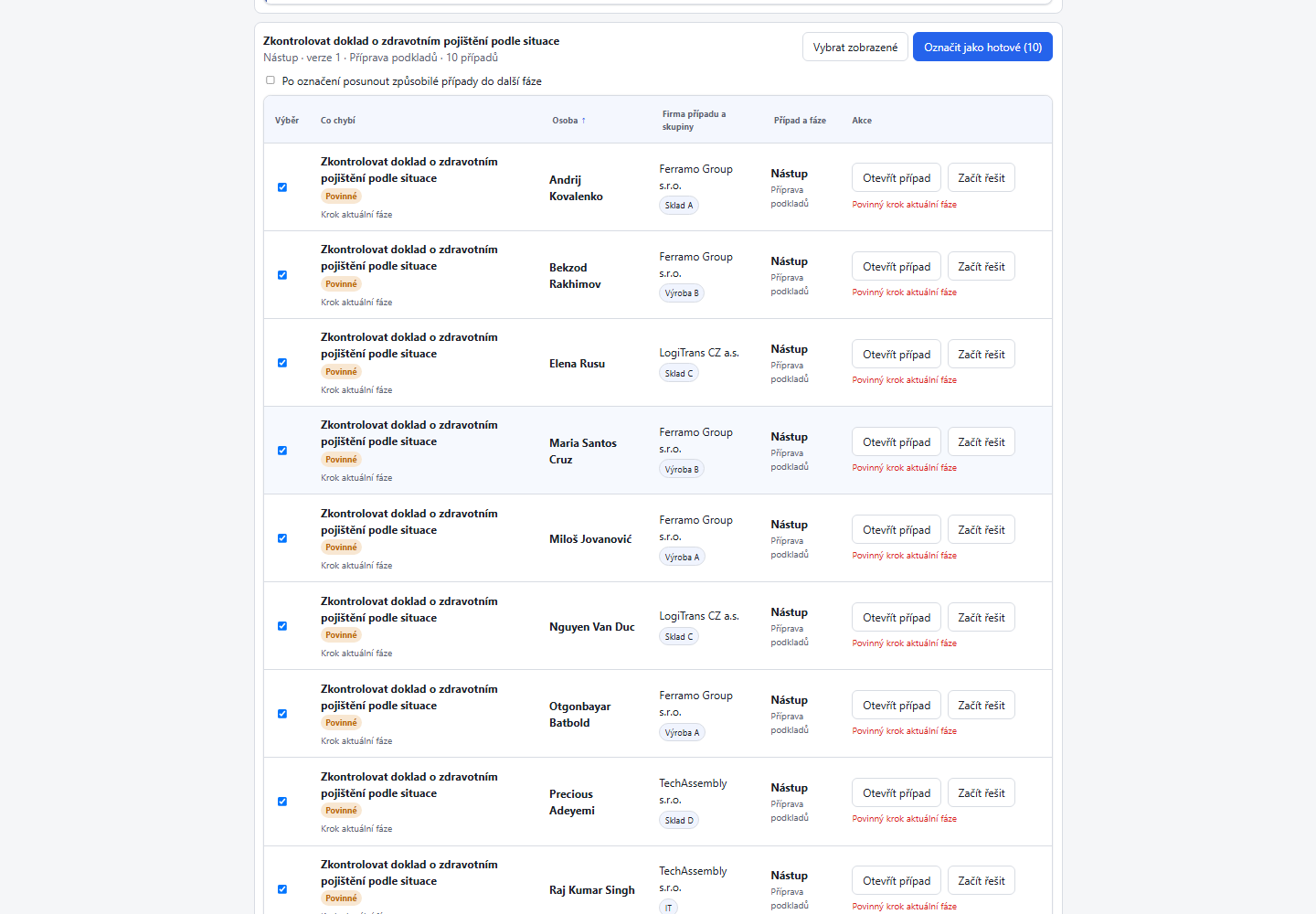Untick the Precious Adeyemi row checkbox

[282, 802]
